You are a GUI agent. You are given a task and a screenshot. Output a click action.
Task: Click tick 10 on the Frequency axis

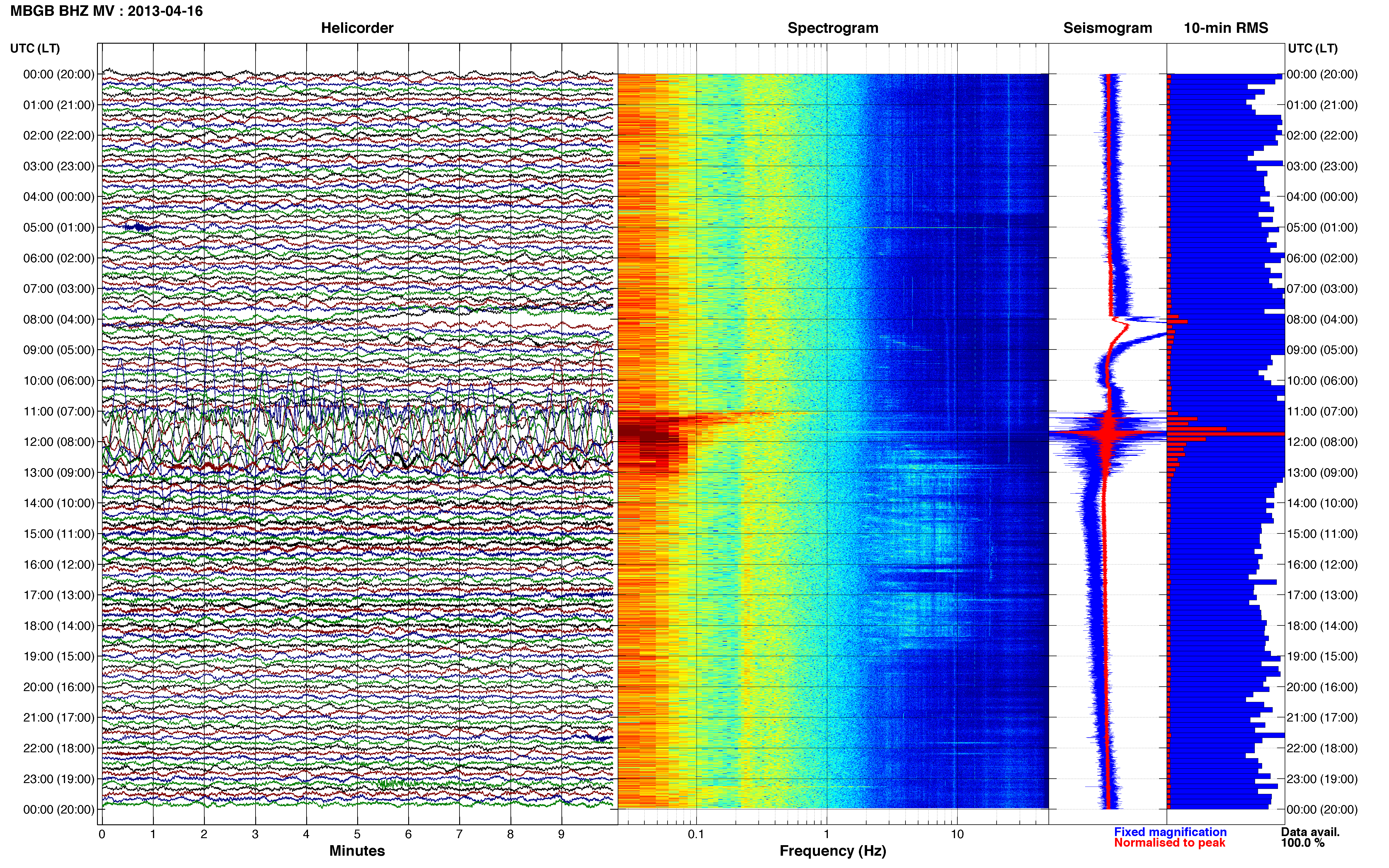click(x=957, y=835)
